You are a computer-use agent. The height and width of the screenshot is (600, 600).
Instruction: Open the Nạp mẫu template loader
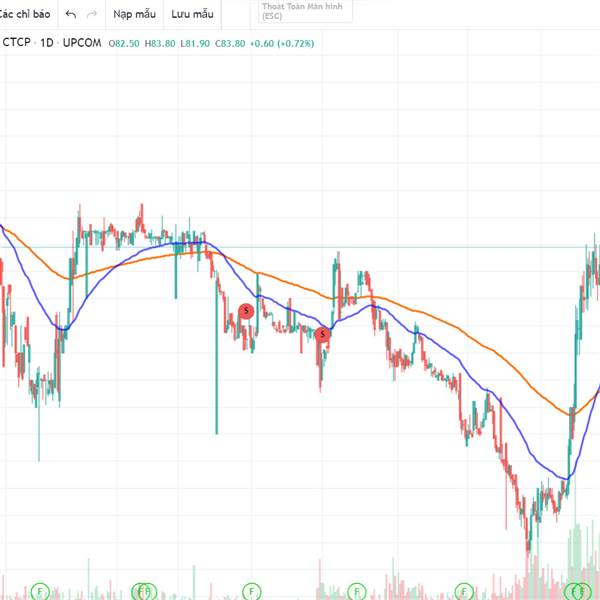point(134,15)
